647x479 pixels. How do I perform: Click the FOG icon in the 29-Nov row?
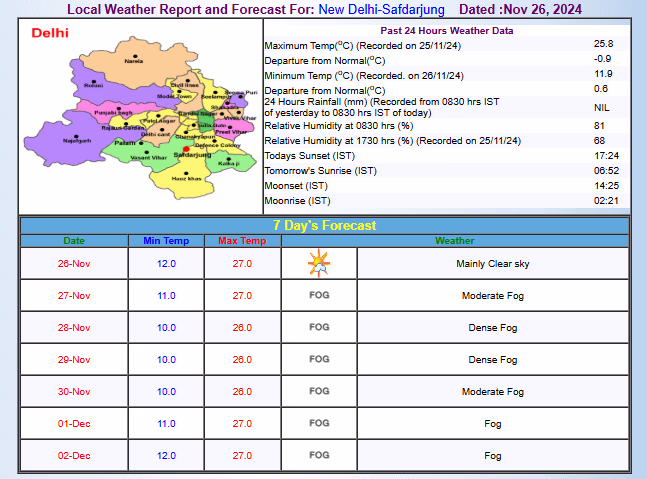[x=319, y=359]
